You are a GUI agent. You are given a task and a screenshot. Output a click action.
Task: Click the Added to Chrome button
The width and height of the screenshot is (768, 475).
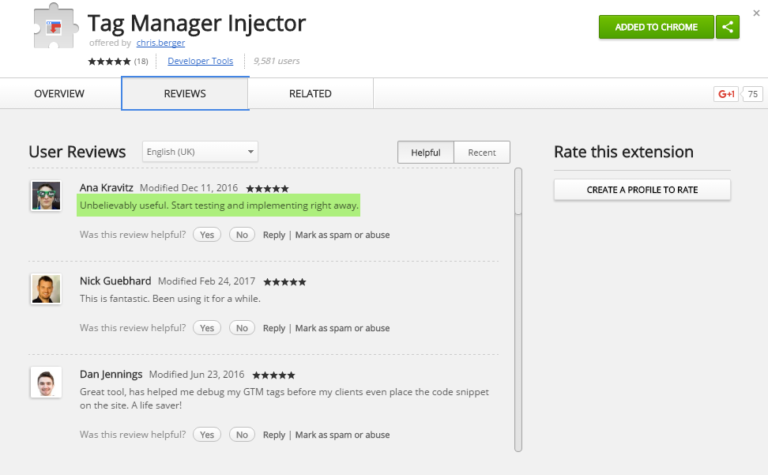(656, 27)
